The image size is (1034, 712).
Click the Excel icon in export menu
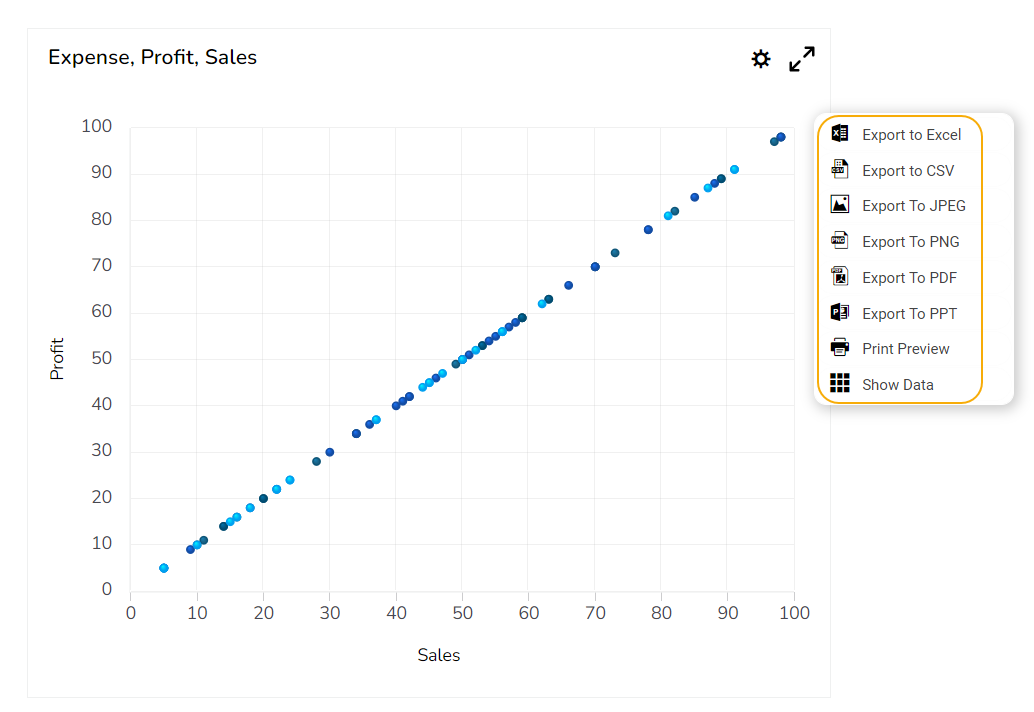click(x=840, y=134)
